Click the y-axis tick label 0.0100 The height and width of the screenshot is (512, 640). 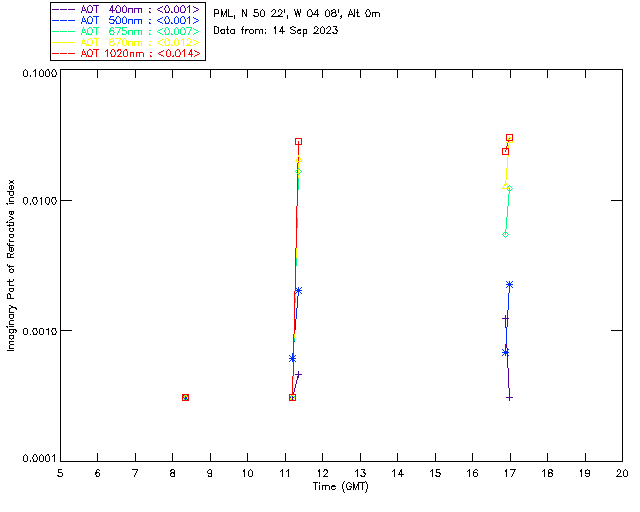pos(40,201)
